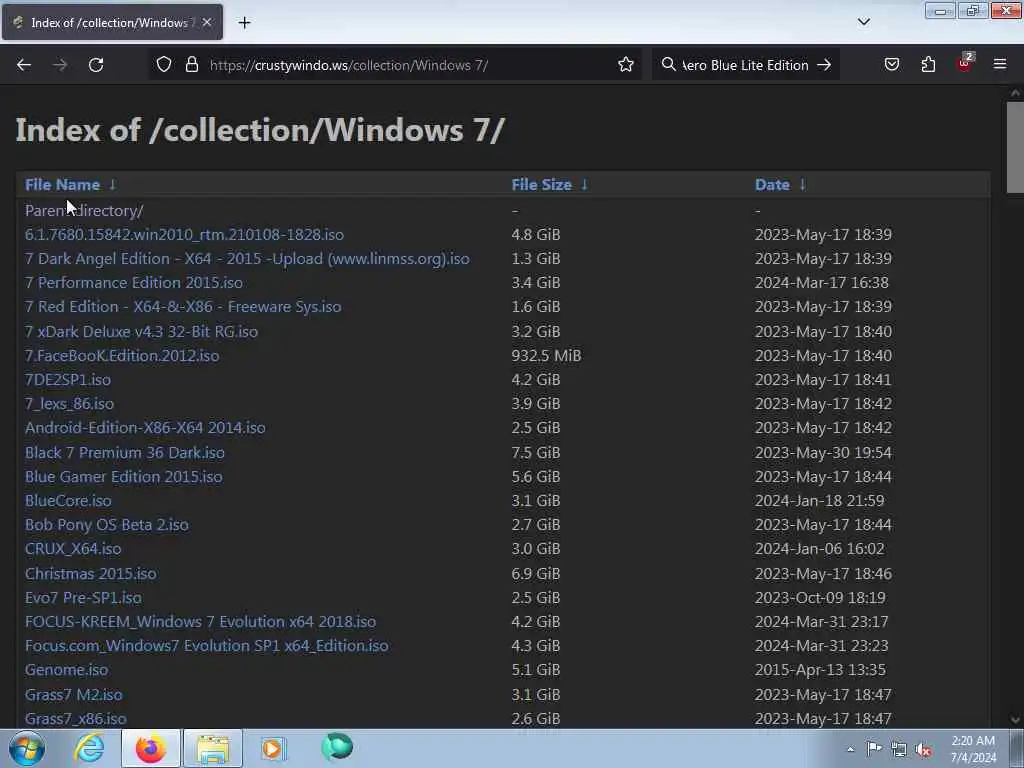Open Grass7 M2.iso link
Image resolution: width=1024 pixels, height=768 pixels.
pos(74,695)
